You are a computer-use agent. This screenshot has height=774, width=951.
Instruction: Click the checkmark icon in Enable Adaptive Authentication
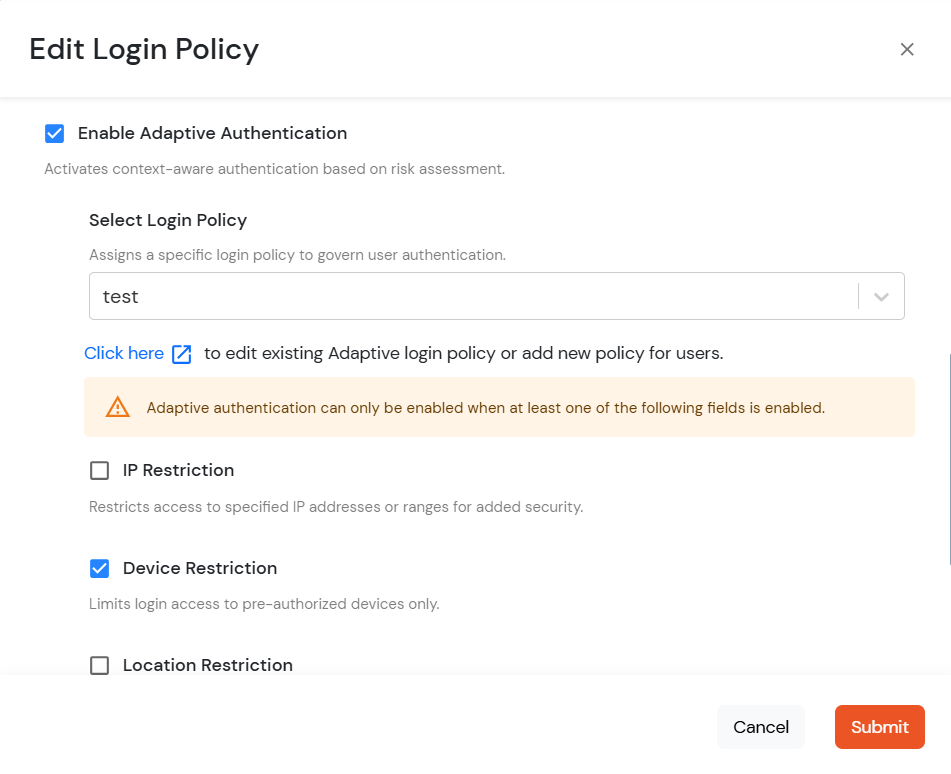coord(54,132)
